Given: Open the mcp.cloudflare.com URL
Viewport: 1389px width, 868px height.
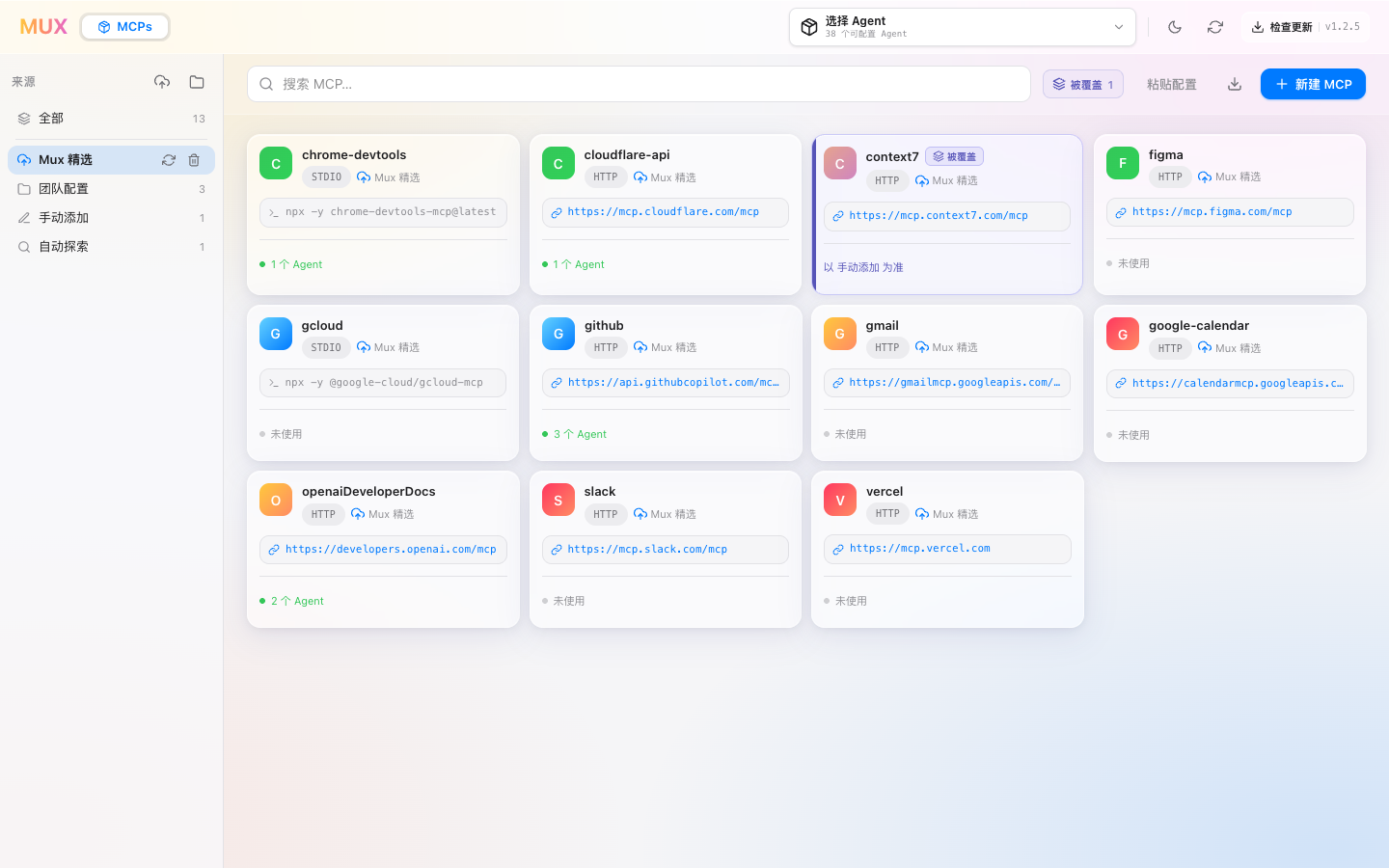Looking at the screenshot, I should 666,212.
